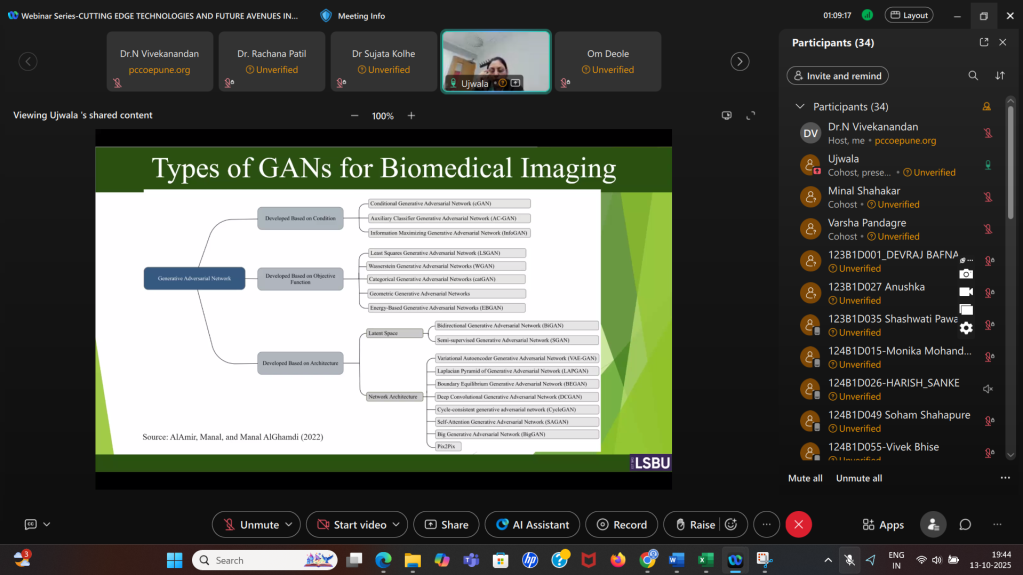Unmute my microphone
Image resolution: width=1023 pixels, height=575 pixels.
[x=250, y=524]
